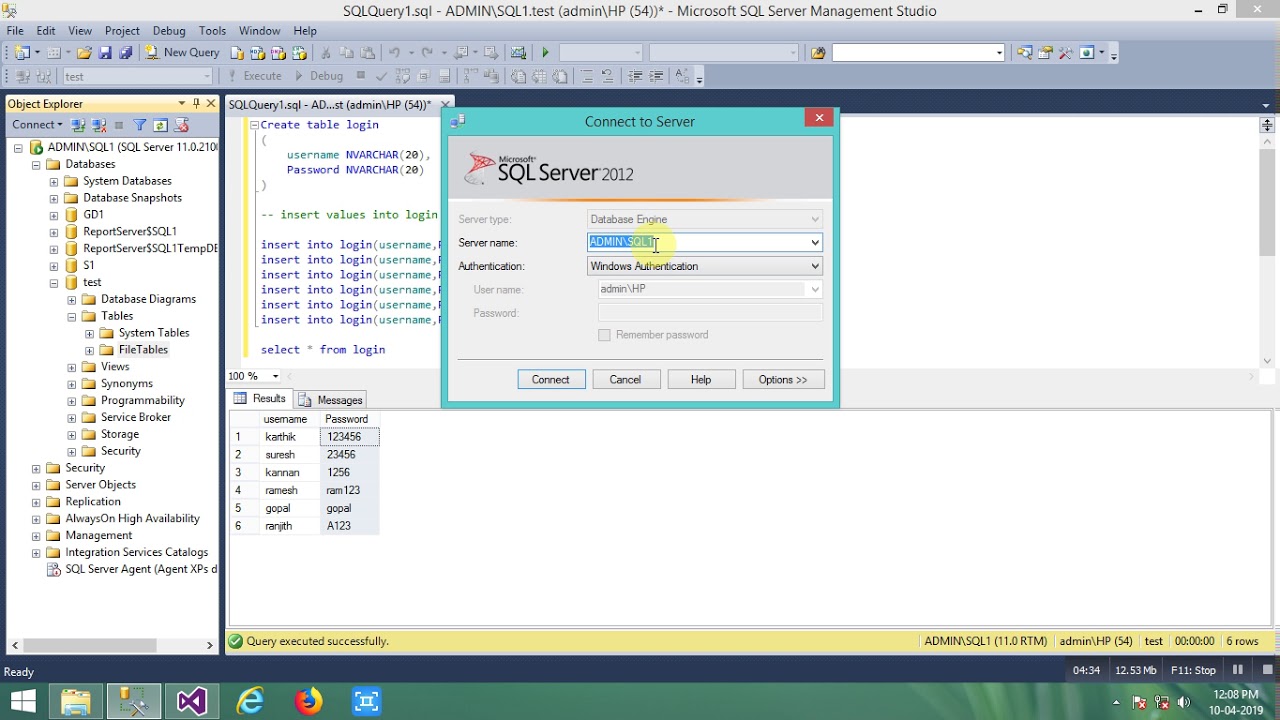This screenshot has width=1280, height=720.
Task: Click Disconnect icon in Object Explorer
Action: [x=99, y=125]
